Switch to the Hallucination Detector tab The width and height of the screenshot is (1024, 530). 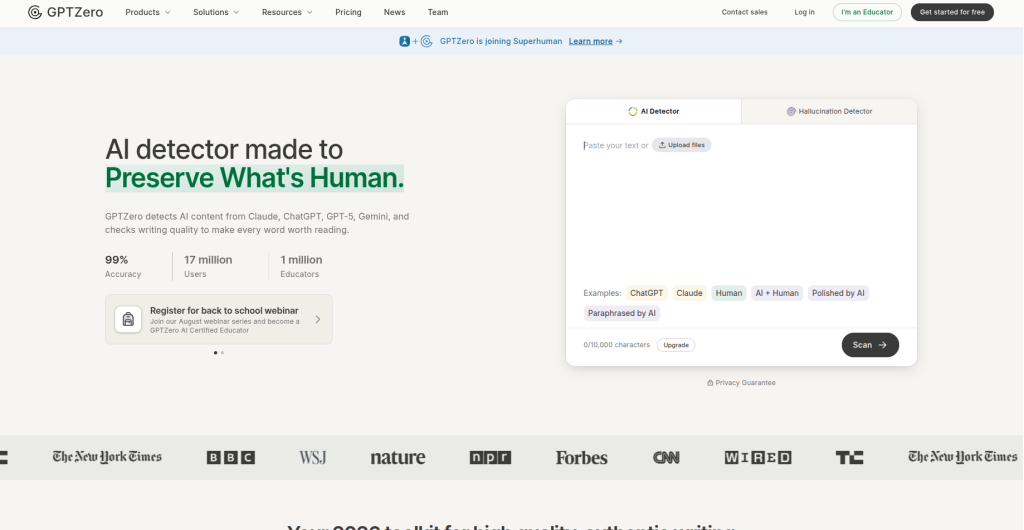tap(829, 112)
